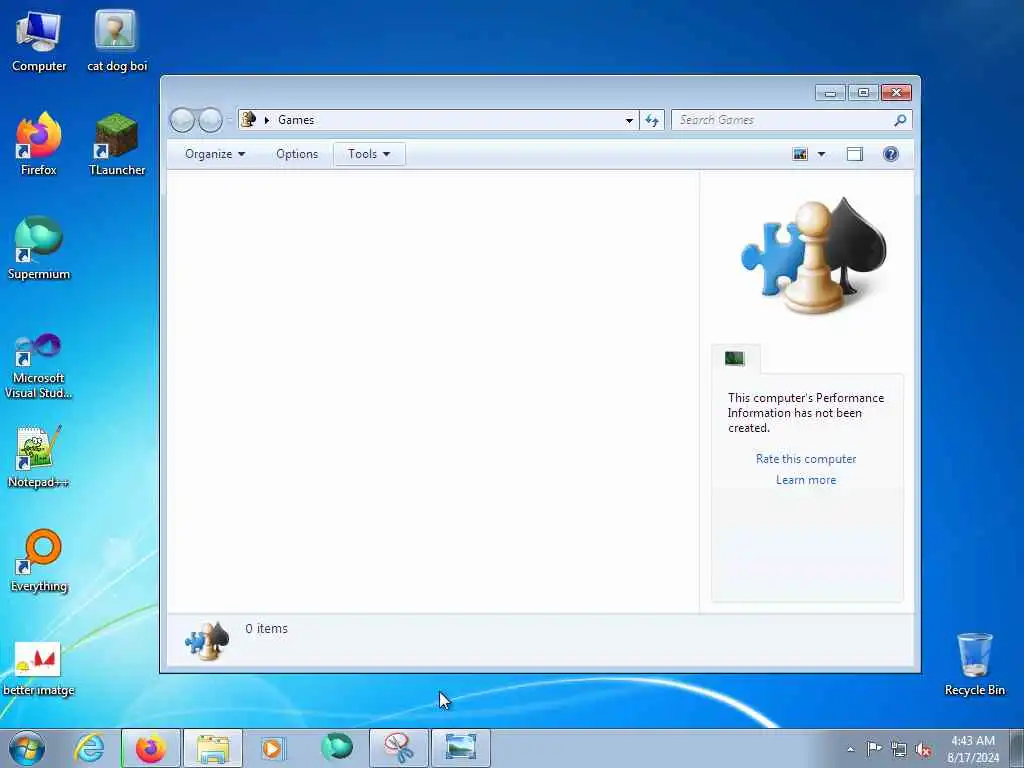Refresh the Games folder view
The height and width of the screenshot is (768, 1024).
(x=652, y=120)
